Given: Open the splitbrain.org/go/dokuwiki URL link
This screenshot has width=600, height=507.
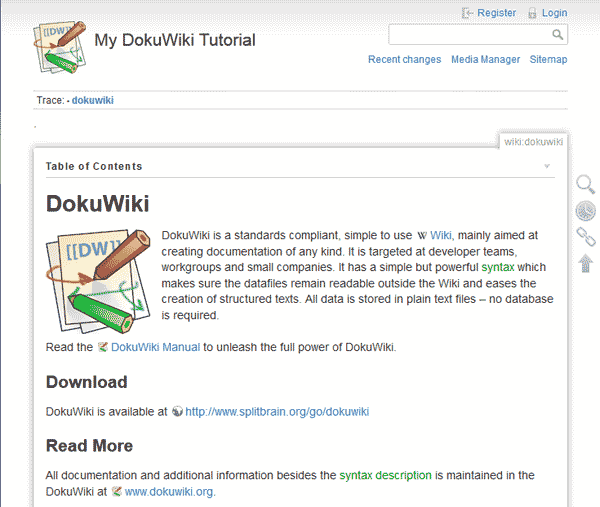Looking at the screenshot, I should [277, 412].
